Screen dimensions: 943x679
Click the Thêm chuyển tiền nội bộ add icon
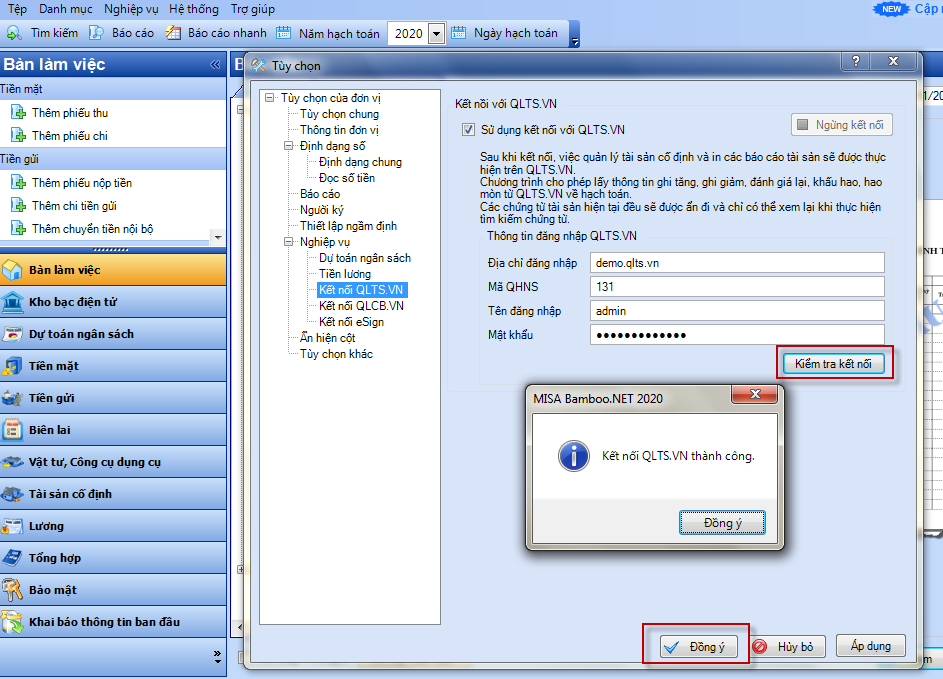tap(19, 229)
